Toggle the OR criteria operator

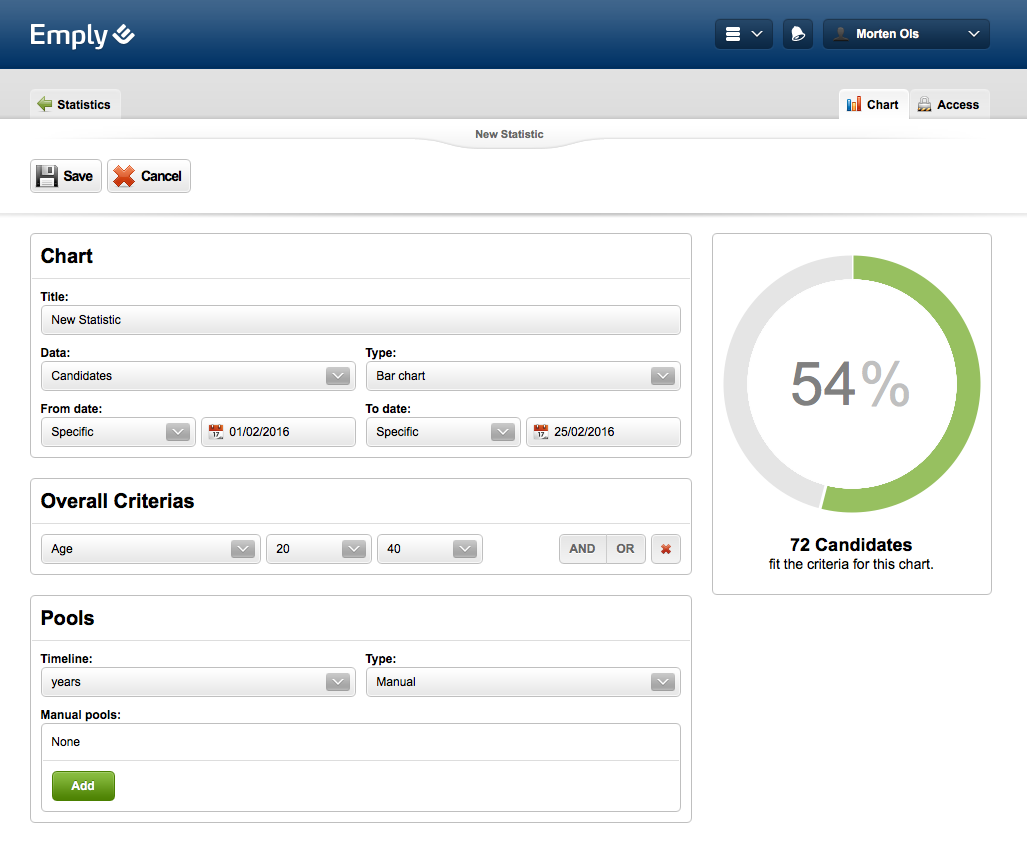click(x=625, y=549)
